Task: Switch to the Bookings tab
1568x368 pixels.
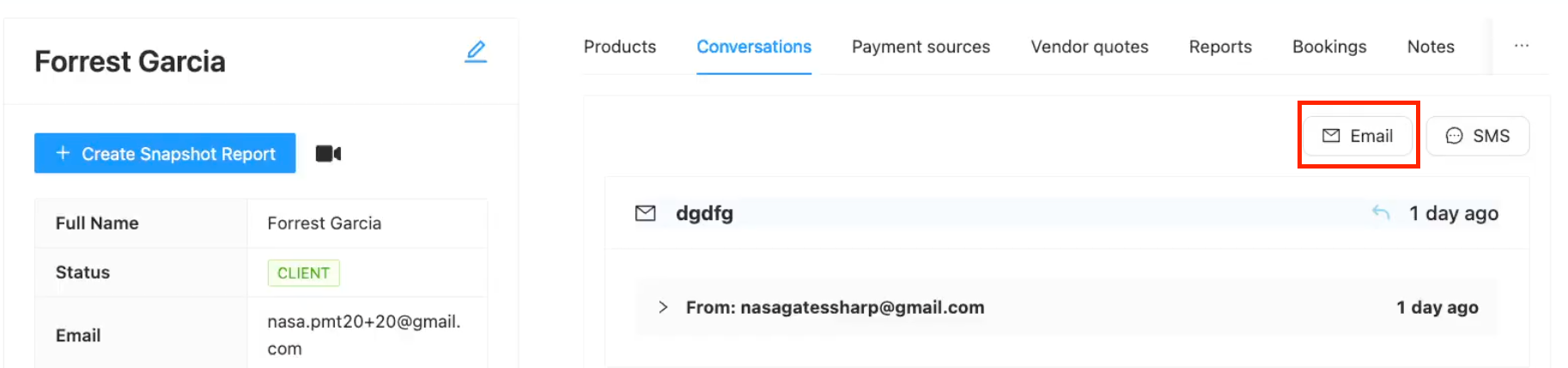Action: point(1328,46)
